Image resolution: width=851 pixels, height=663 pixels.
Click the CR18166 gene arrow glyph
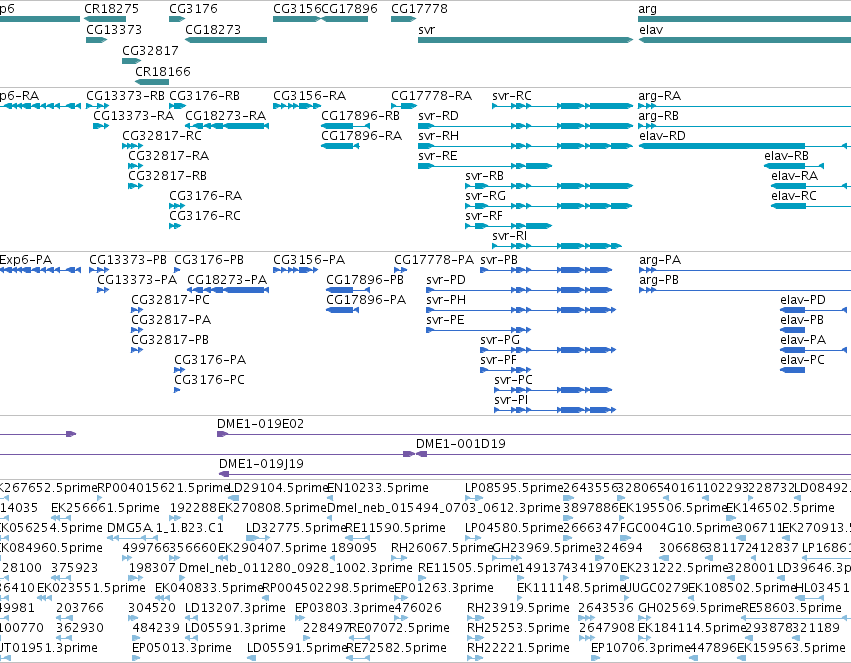[152, 82]
